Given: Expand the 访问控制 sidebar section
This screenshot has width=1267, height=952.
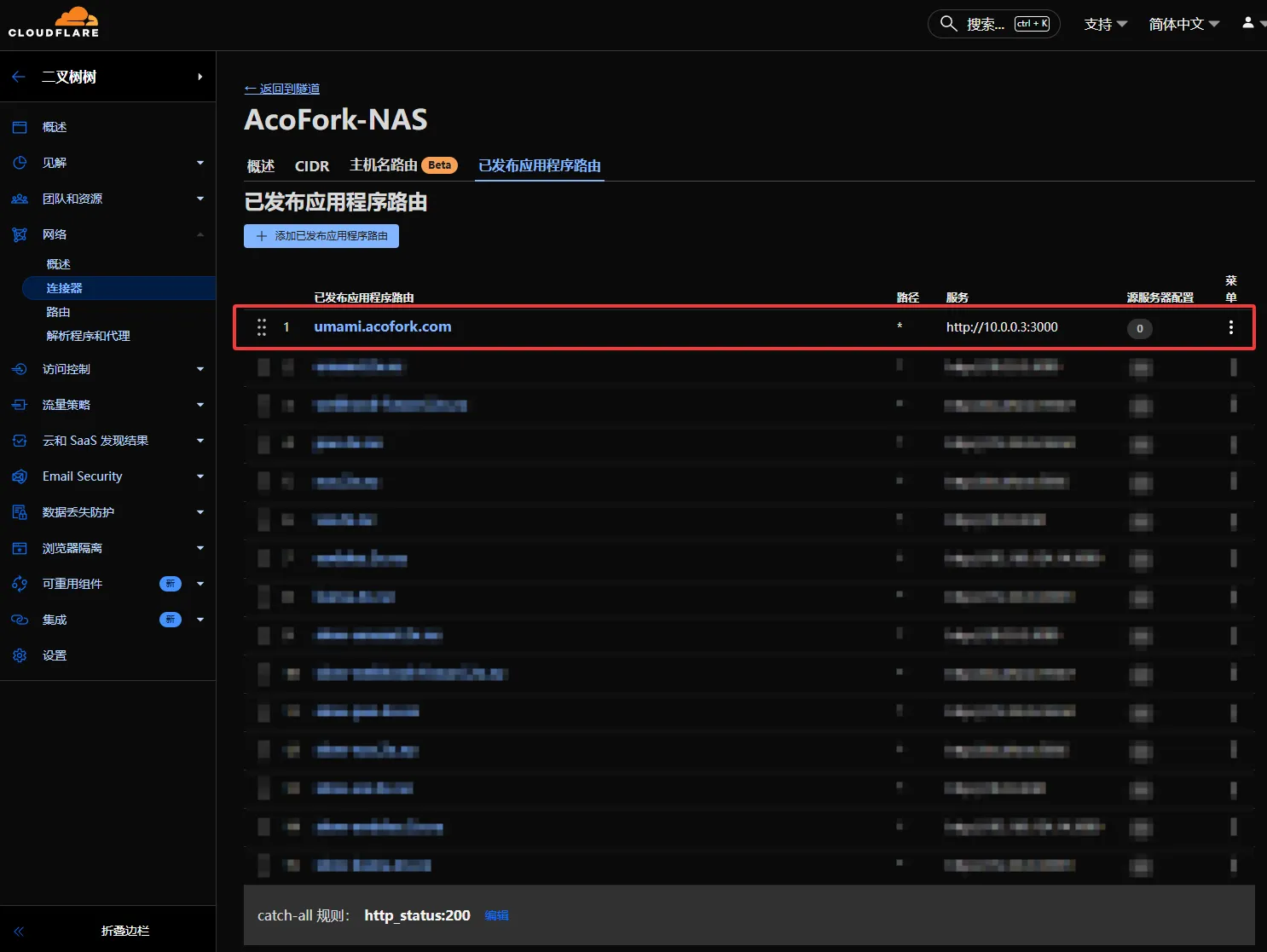Looking at the screenshot, I should coord(200,369).
